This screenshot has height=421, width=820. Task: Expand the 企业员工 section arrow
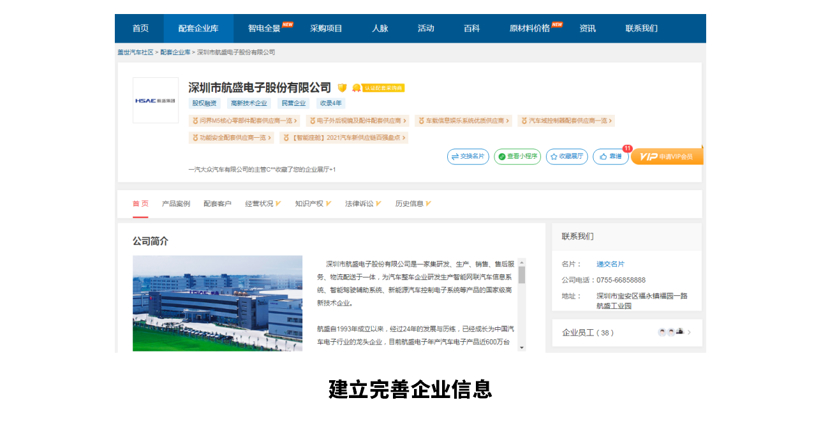[689, 332]
